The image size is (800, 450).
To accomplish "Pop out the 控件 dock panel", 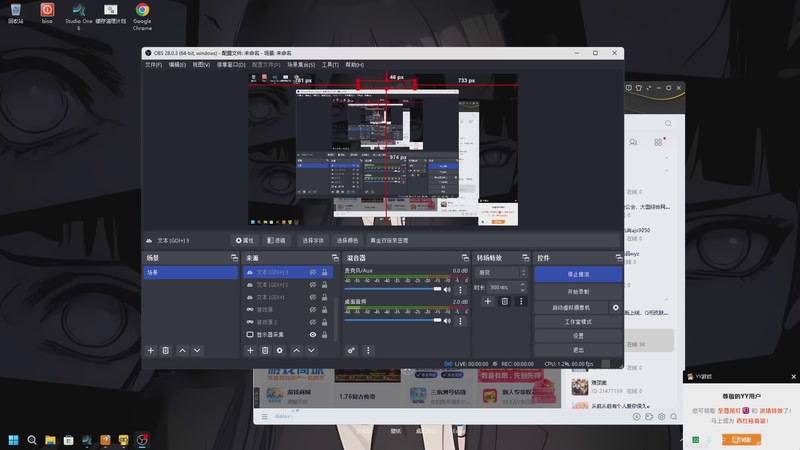I will point(618,258).
